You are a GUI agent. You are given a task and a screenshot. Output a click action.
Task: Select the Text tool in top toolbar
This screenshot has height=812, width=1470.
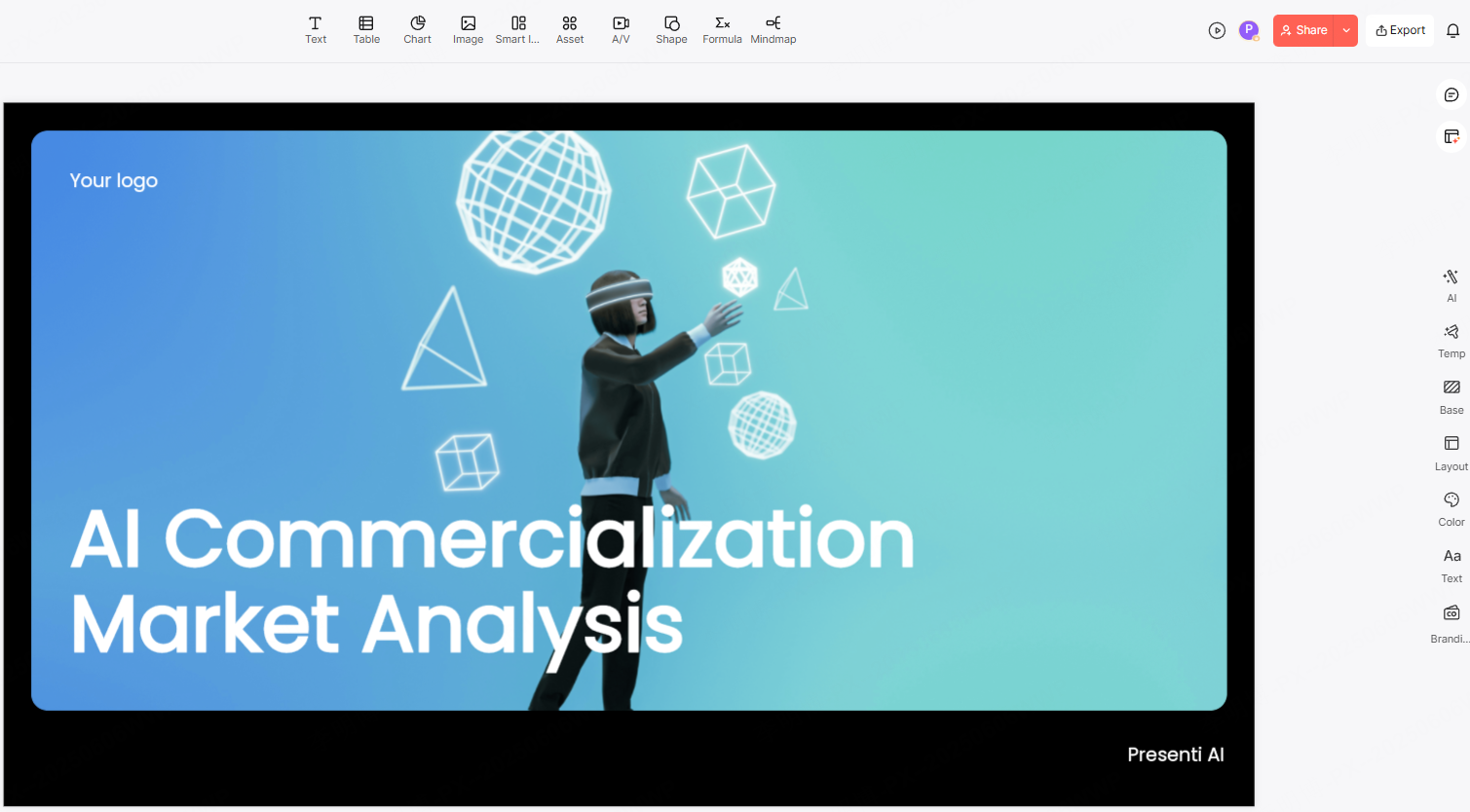coord(316,29)
